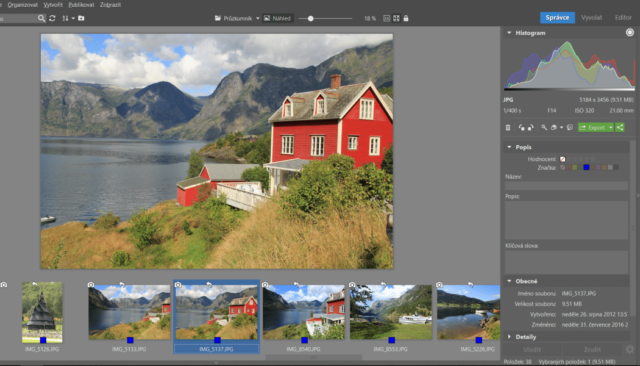Collapse the Obecné section
The height and width of the screenshot is (366, 640).
click(509, 281)
